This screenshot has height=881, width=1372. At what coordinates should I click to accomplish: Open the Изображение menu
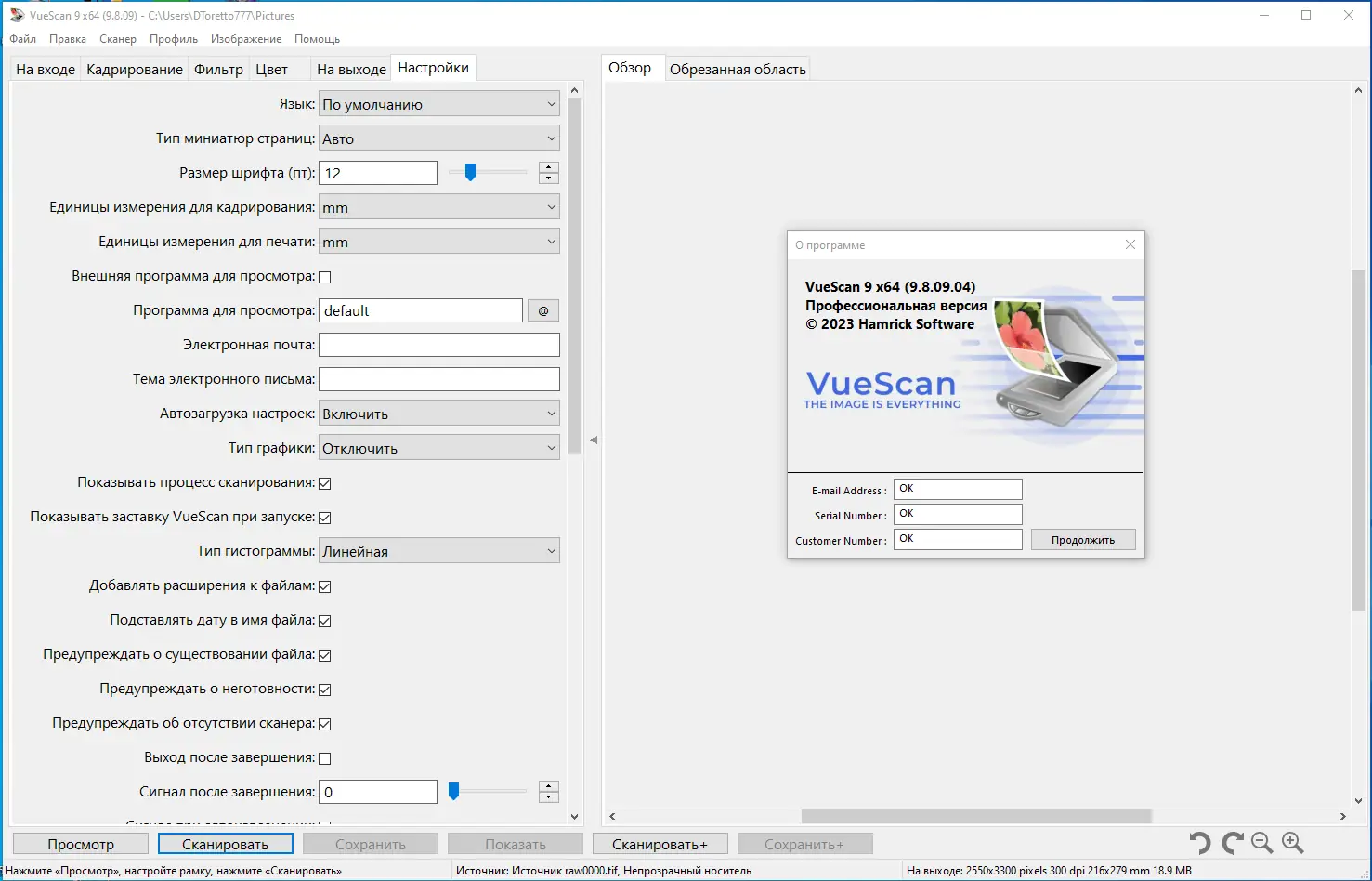[x=246, y=39]
